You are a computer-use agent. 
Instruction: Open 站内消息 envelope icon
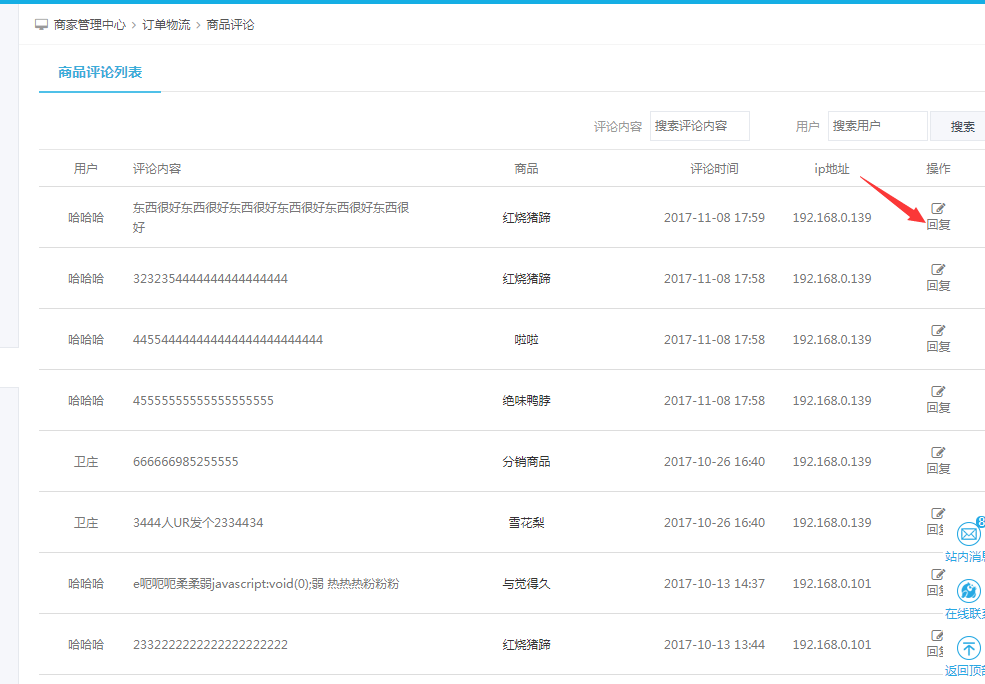click(968, 534)
